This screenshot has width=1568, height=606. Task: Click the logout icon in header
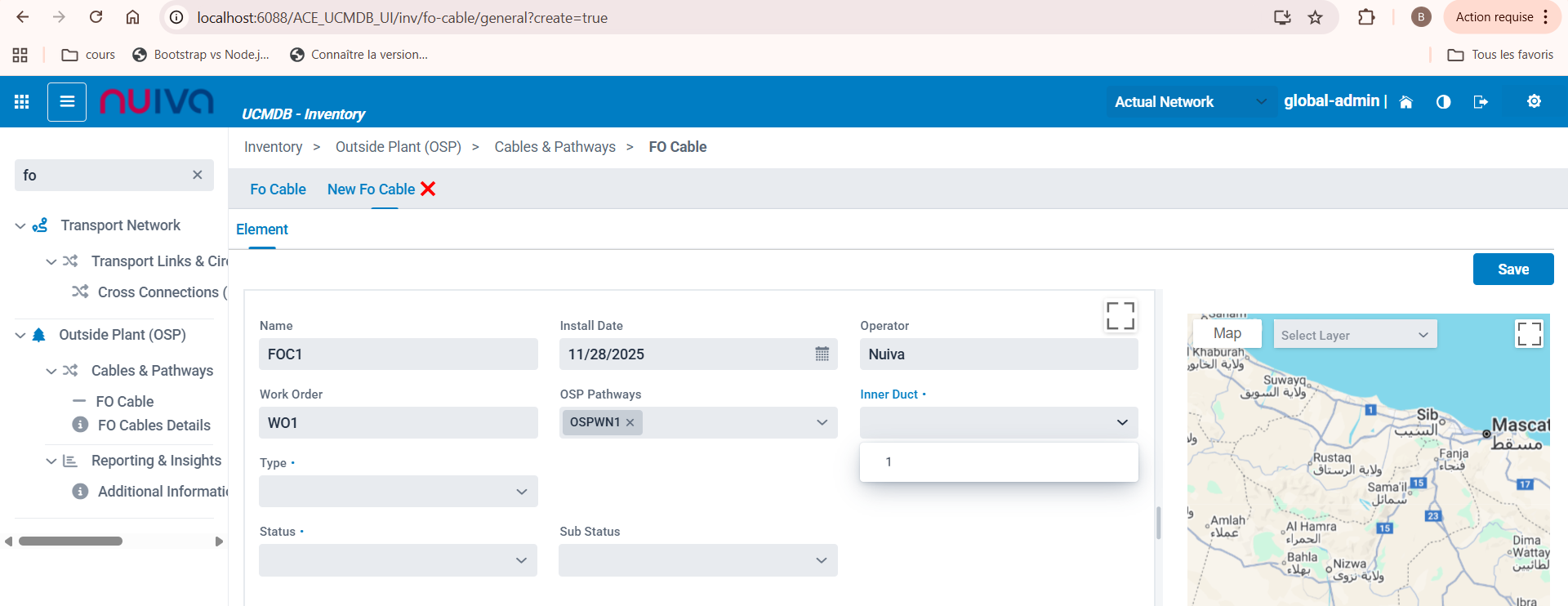[1480, 102]
